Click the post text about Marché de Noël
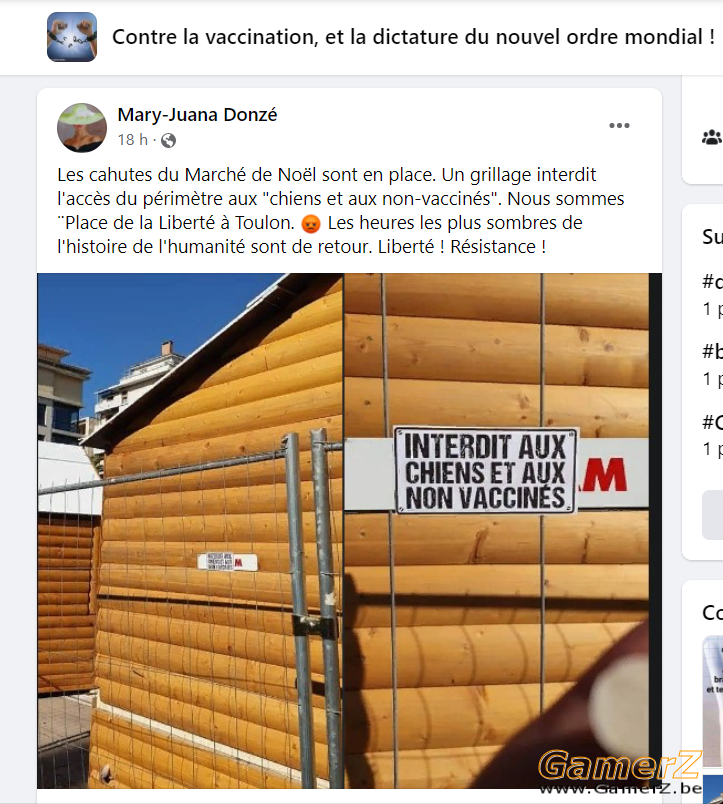This screenshot has width=723, height=804. coord(340,211)
